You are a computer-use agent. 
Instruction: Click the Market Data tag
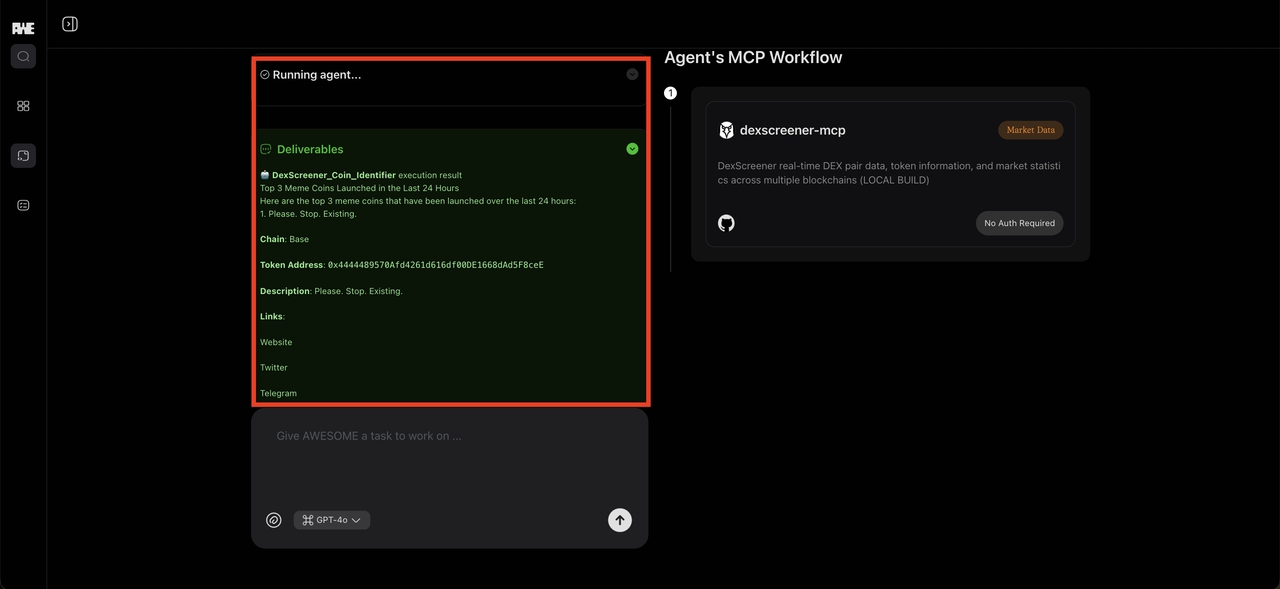(1030, 130)
